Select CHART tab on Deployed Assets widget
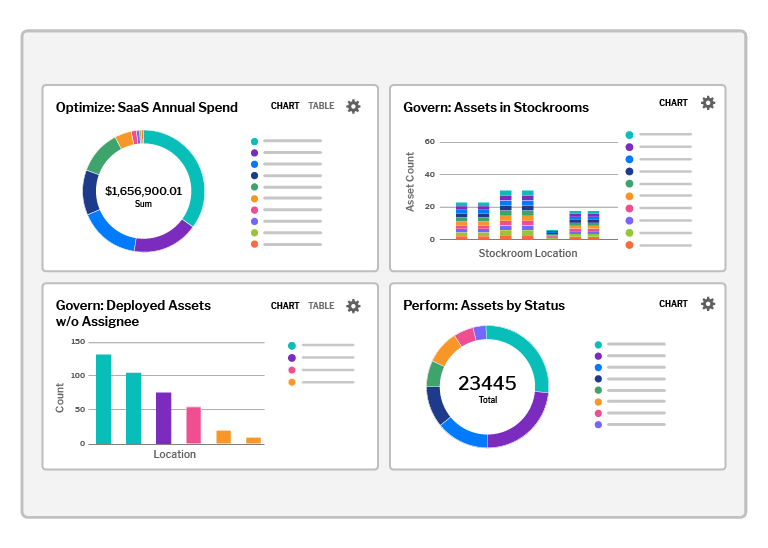The width and height of the screenshot is (768, 548). [x=285, y=306]
